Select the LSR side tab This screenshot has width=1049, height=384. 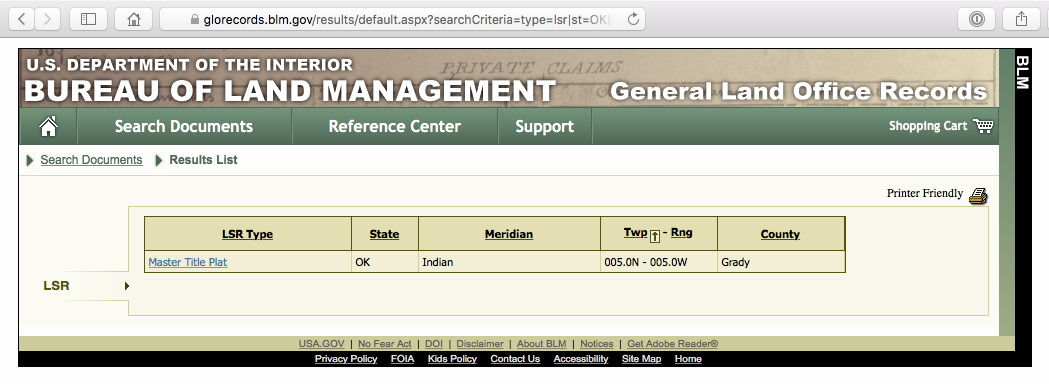point(56,286)
